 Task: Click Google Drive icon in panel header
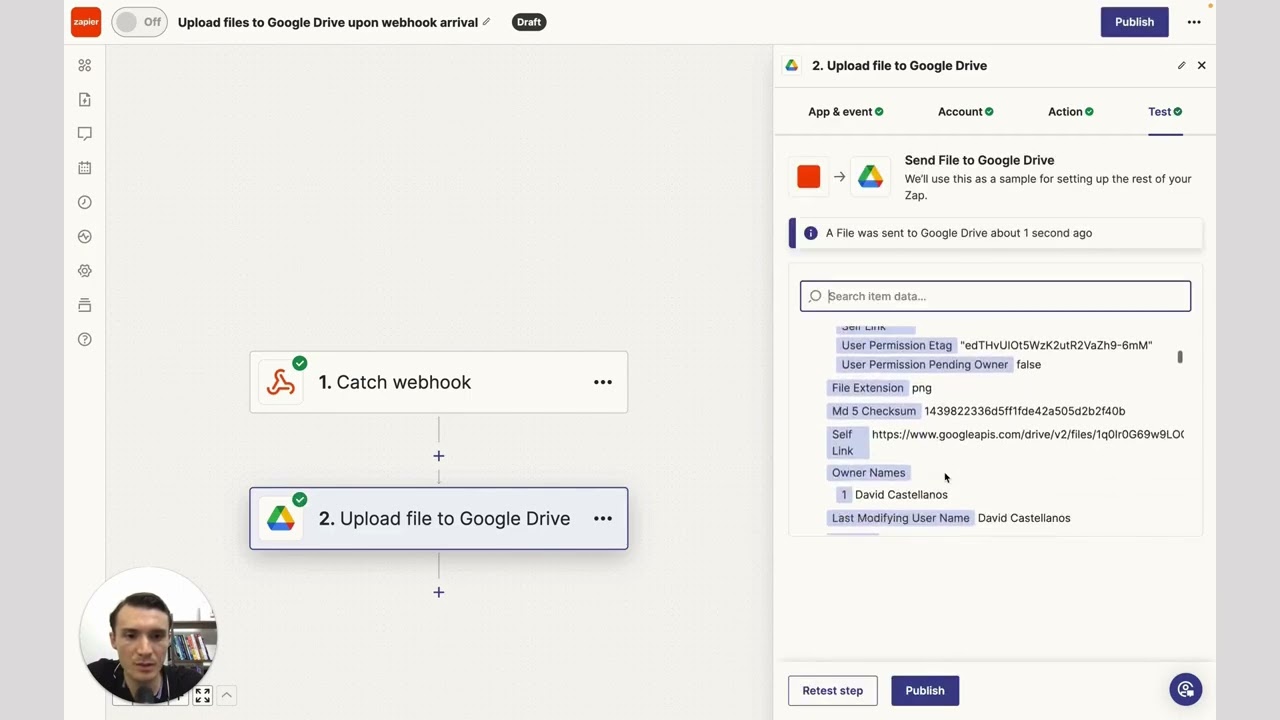pos(792,65)
